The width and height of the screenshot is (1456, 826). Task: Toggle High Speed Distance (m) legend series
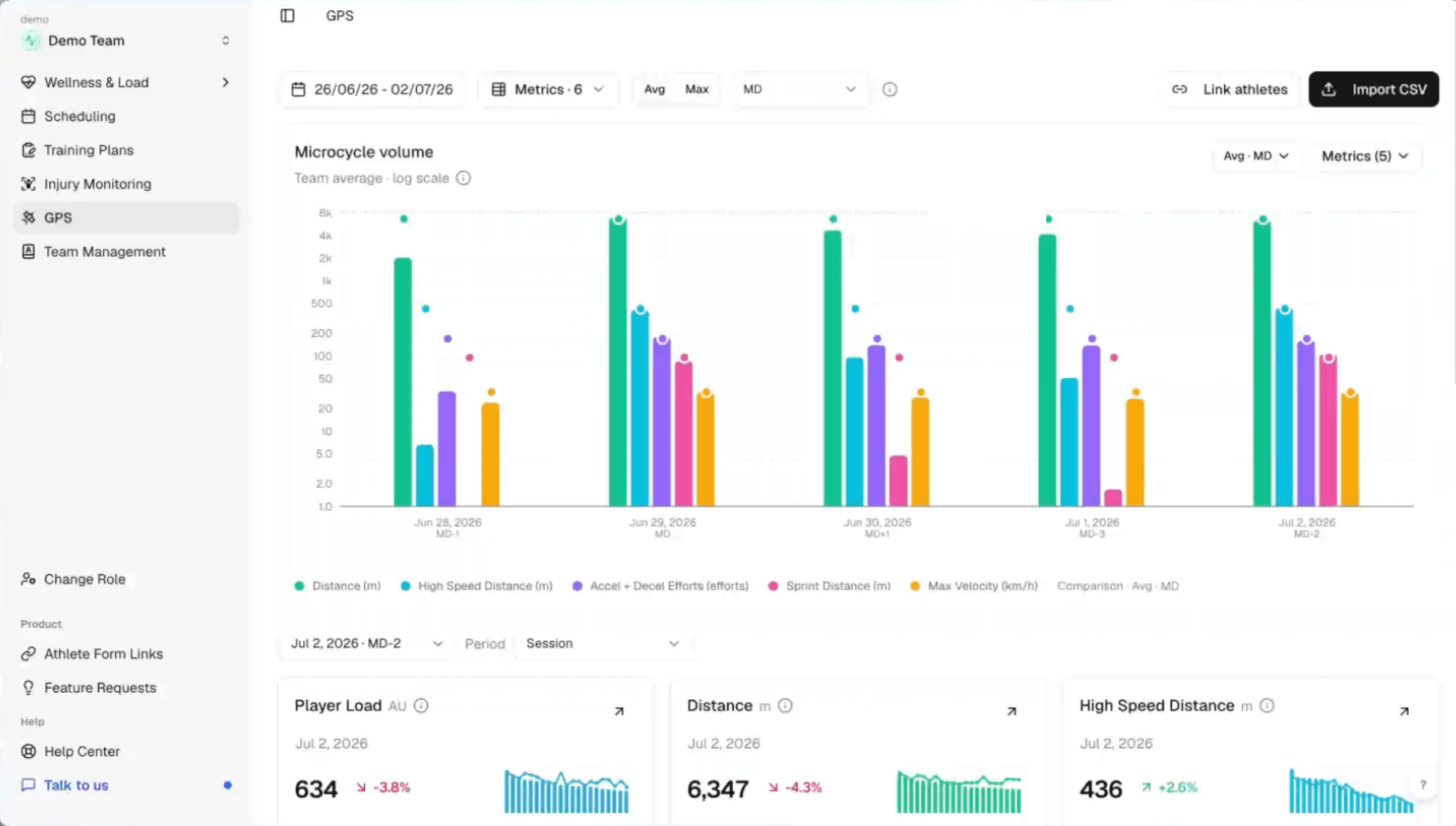476,586
